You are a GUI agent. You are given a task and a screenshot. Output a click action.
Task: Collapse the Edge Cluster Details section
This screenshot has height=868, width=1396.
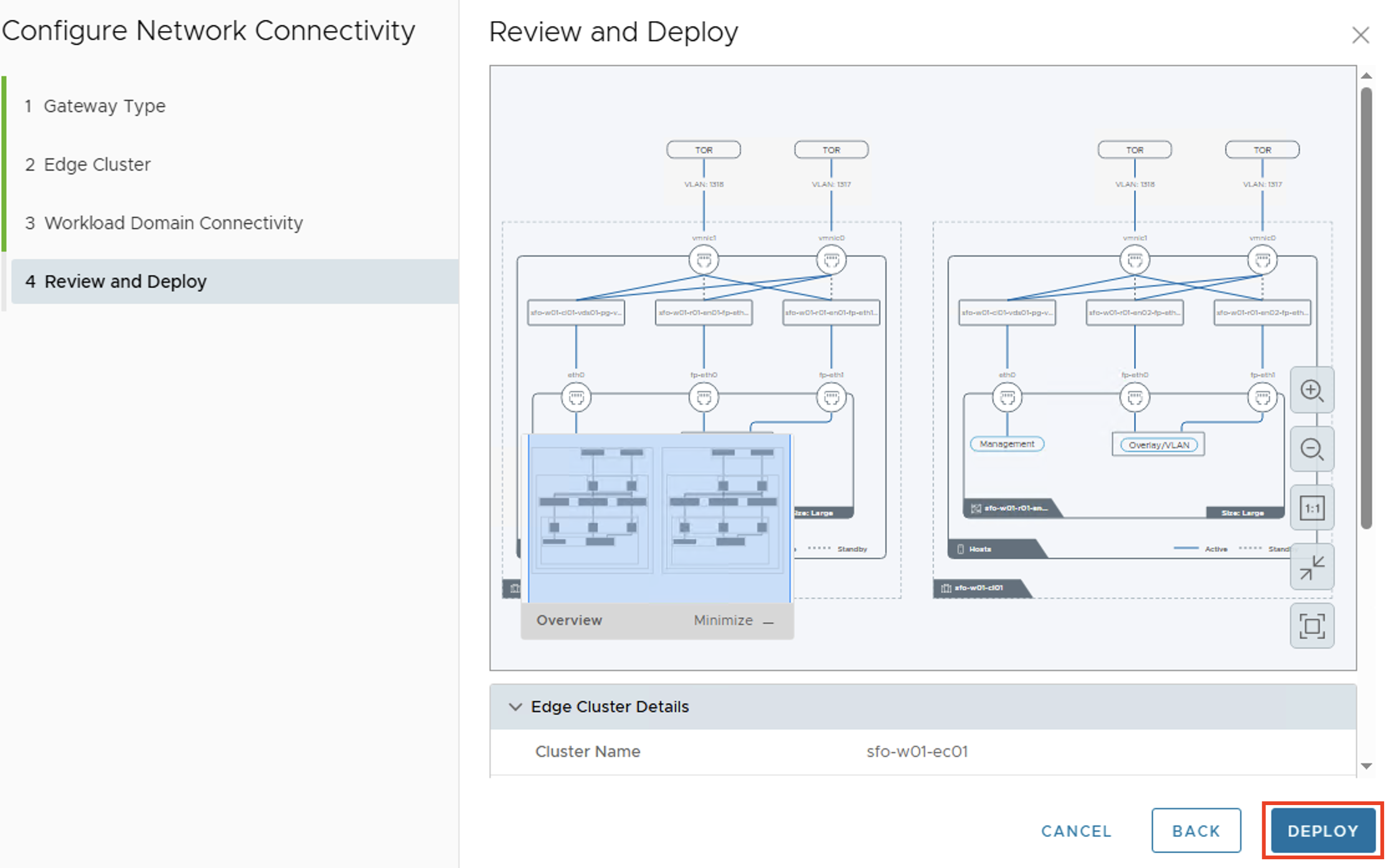[x=516, y=706]
